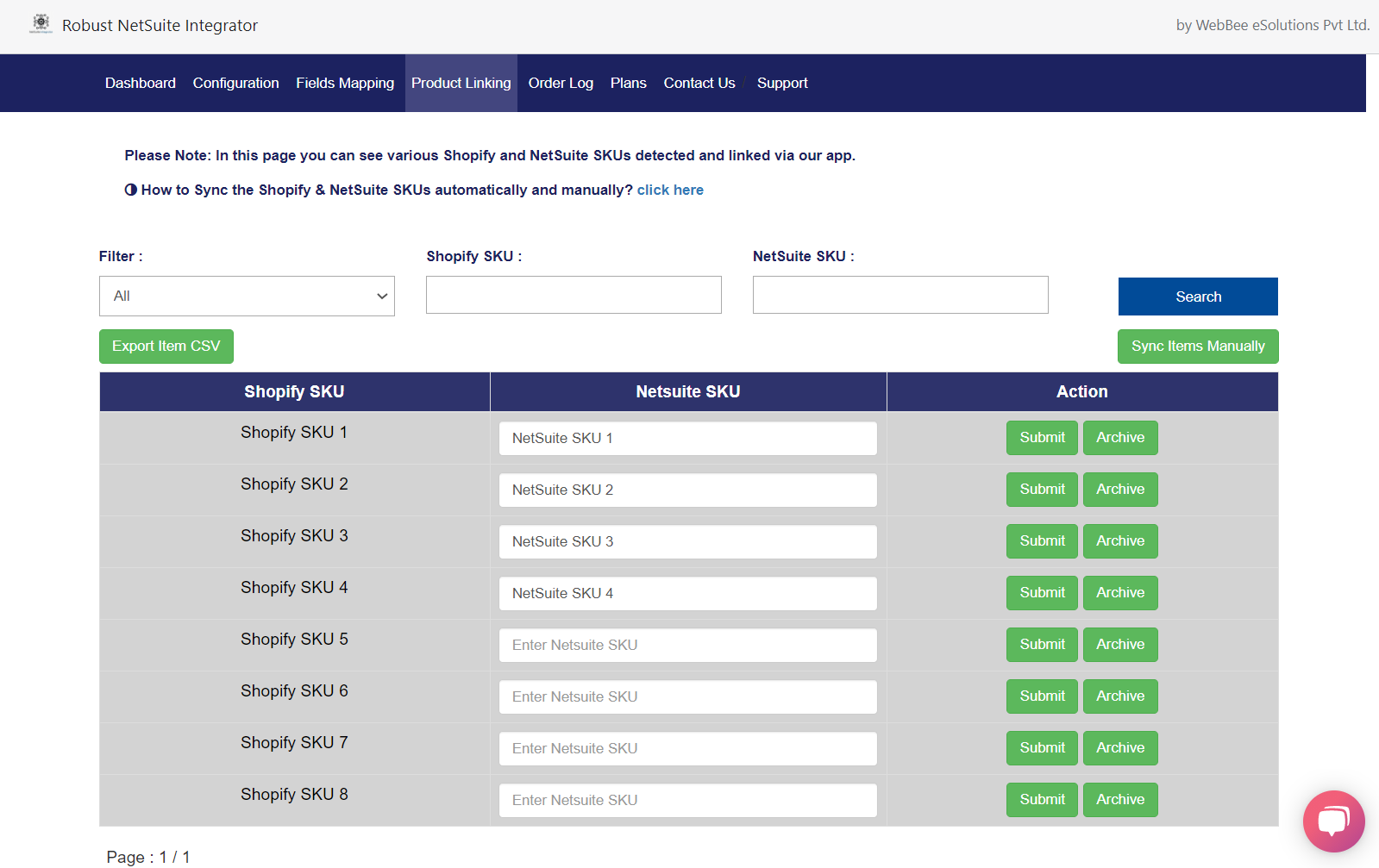Viewport: 1379px width, 868px height.
Task: Submit the Shopify SKU 8 row
Action: pyautogui.click(x=1042, y=800)
